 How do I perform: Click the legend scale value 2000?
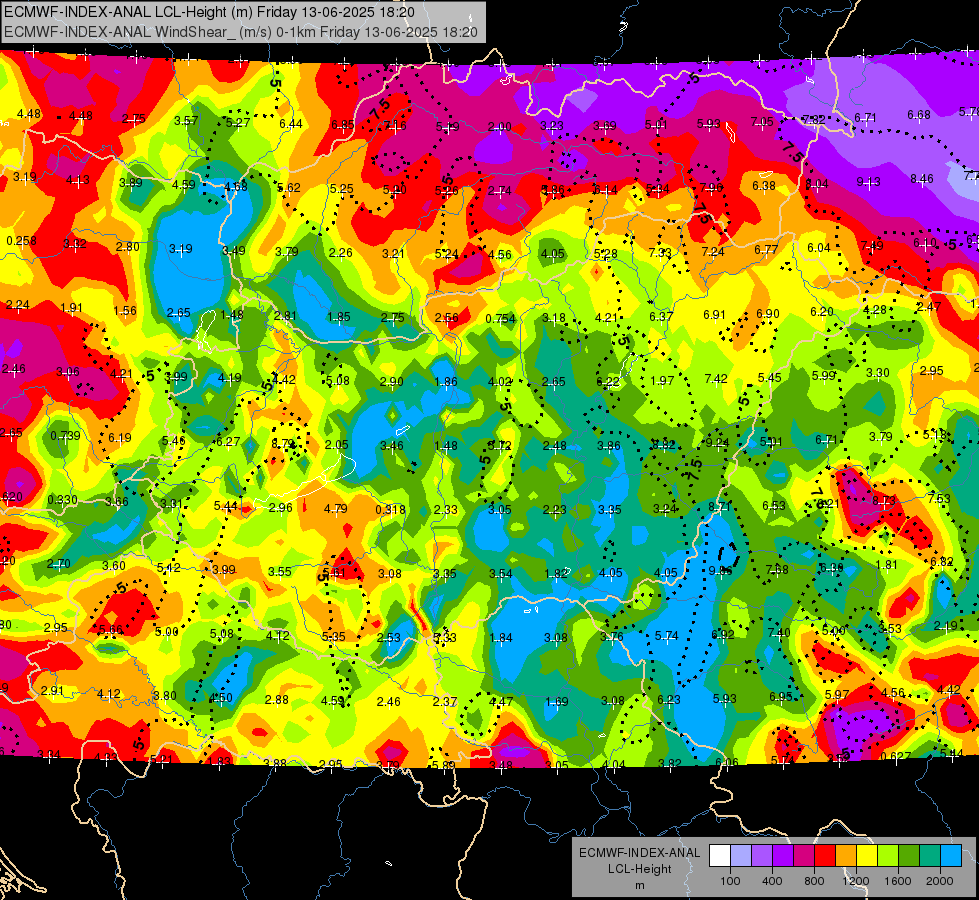click(x=940, y=881)
